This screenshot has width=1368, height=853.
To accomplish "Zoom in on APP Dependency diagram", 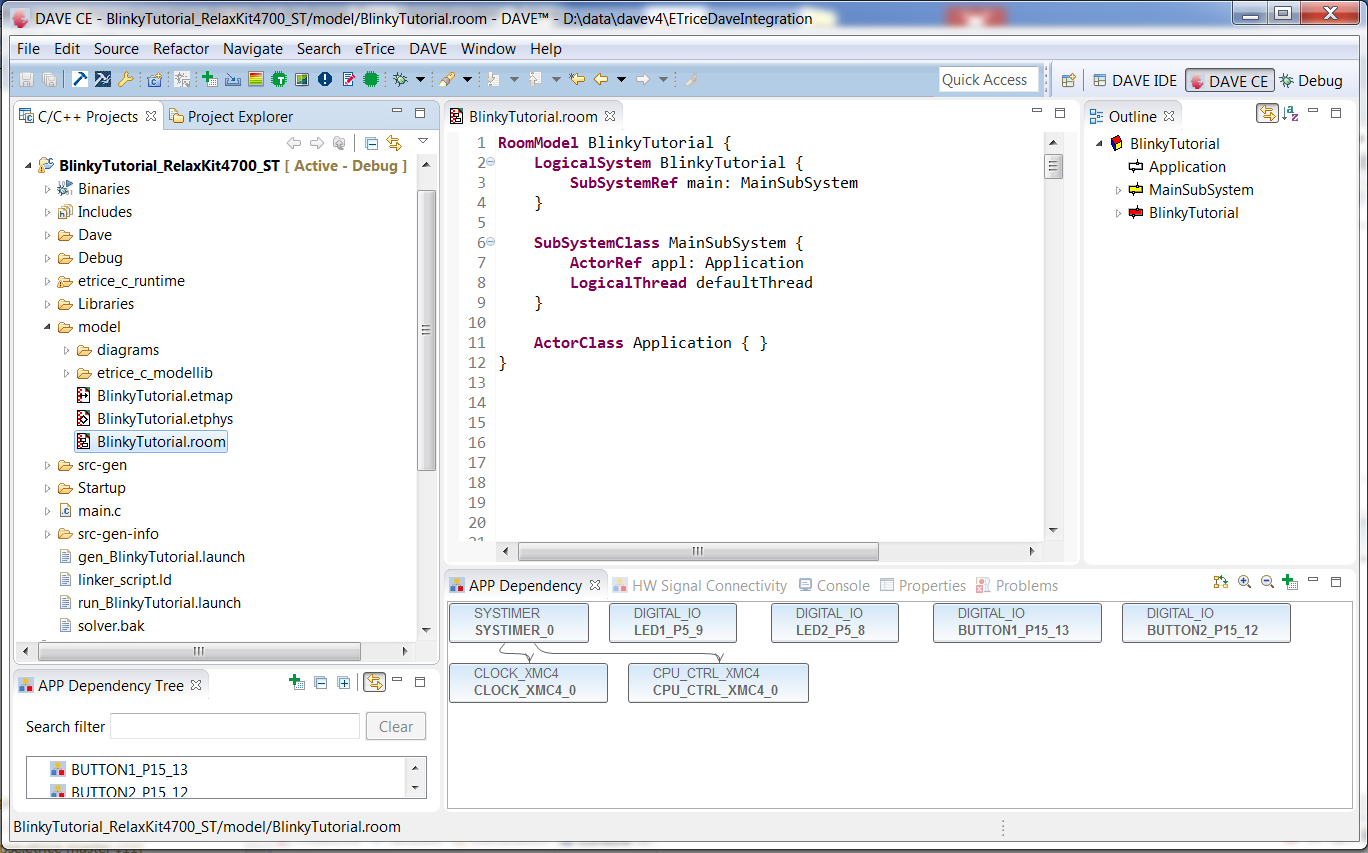I will (x=1244, y=582).
